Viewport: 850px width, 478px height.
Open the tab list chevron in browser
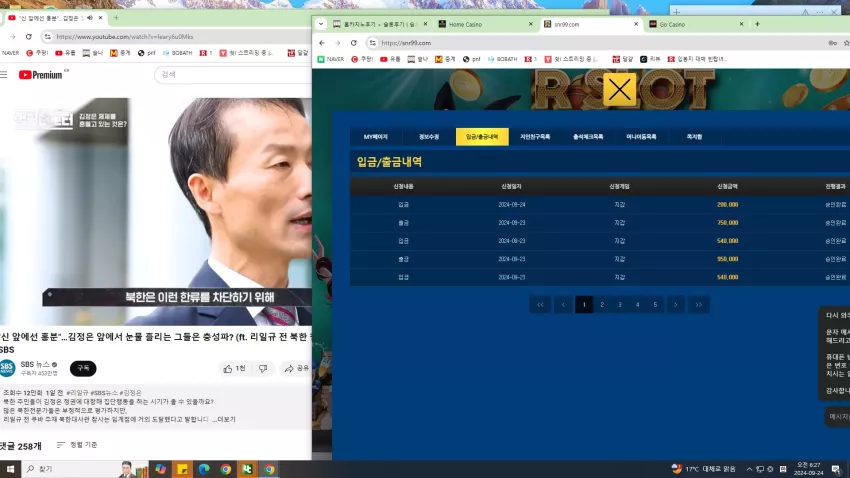click(321, 24)
